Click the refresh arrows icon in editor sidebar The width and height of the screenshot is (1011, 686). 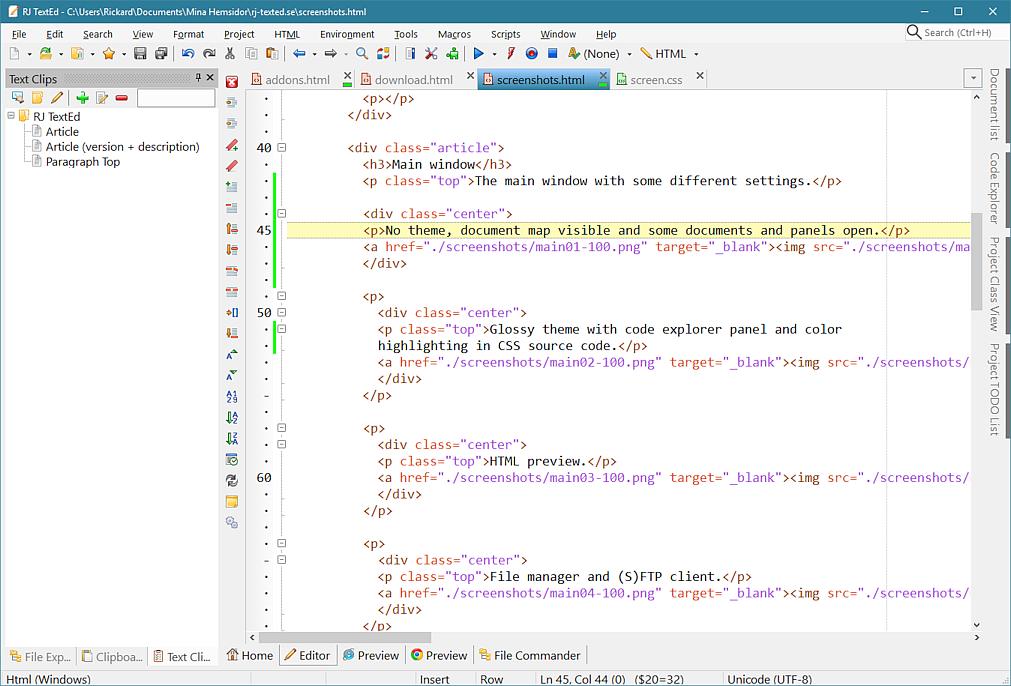pos(232,481)
